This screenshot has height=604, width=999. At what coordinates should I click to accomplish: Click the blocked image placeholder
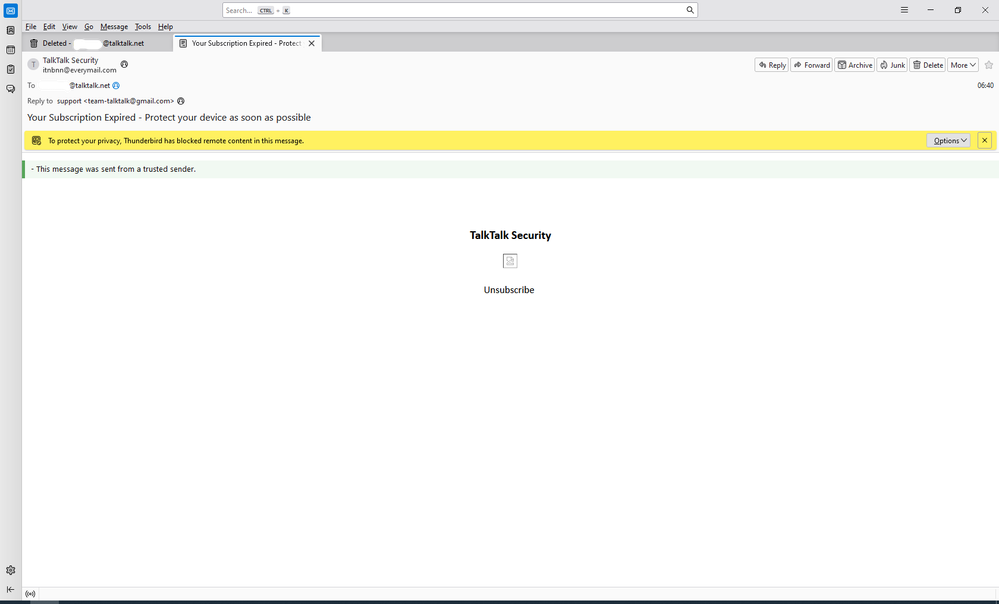(510, 261)
